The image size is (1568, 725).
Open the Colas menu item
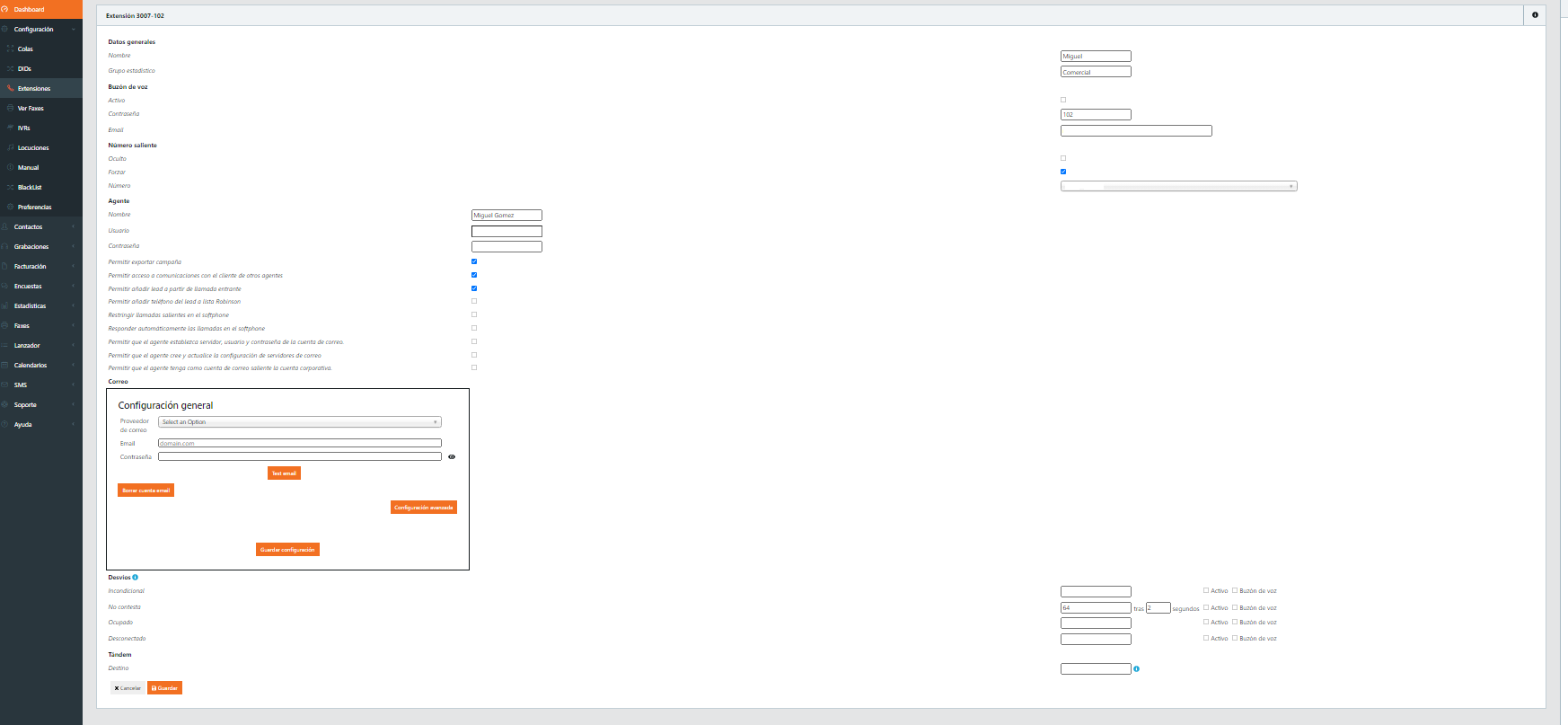tap(25, 49)
